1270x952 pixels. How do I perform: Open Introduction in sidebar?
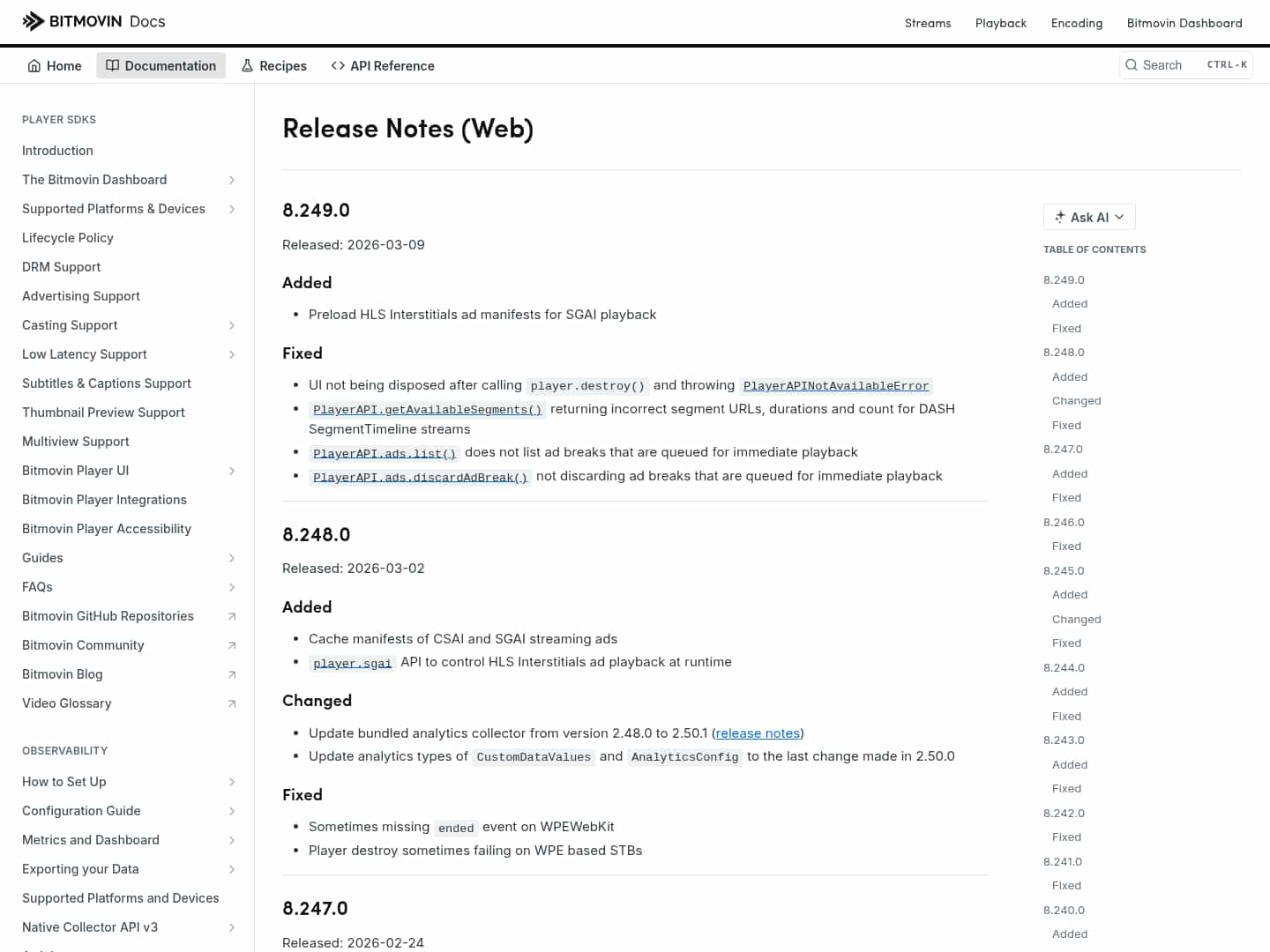57,151
